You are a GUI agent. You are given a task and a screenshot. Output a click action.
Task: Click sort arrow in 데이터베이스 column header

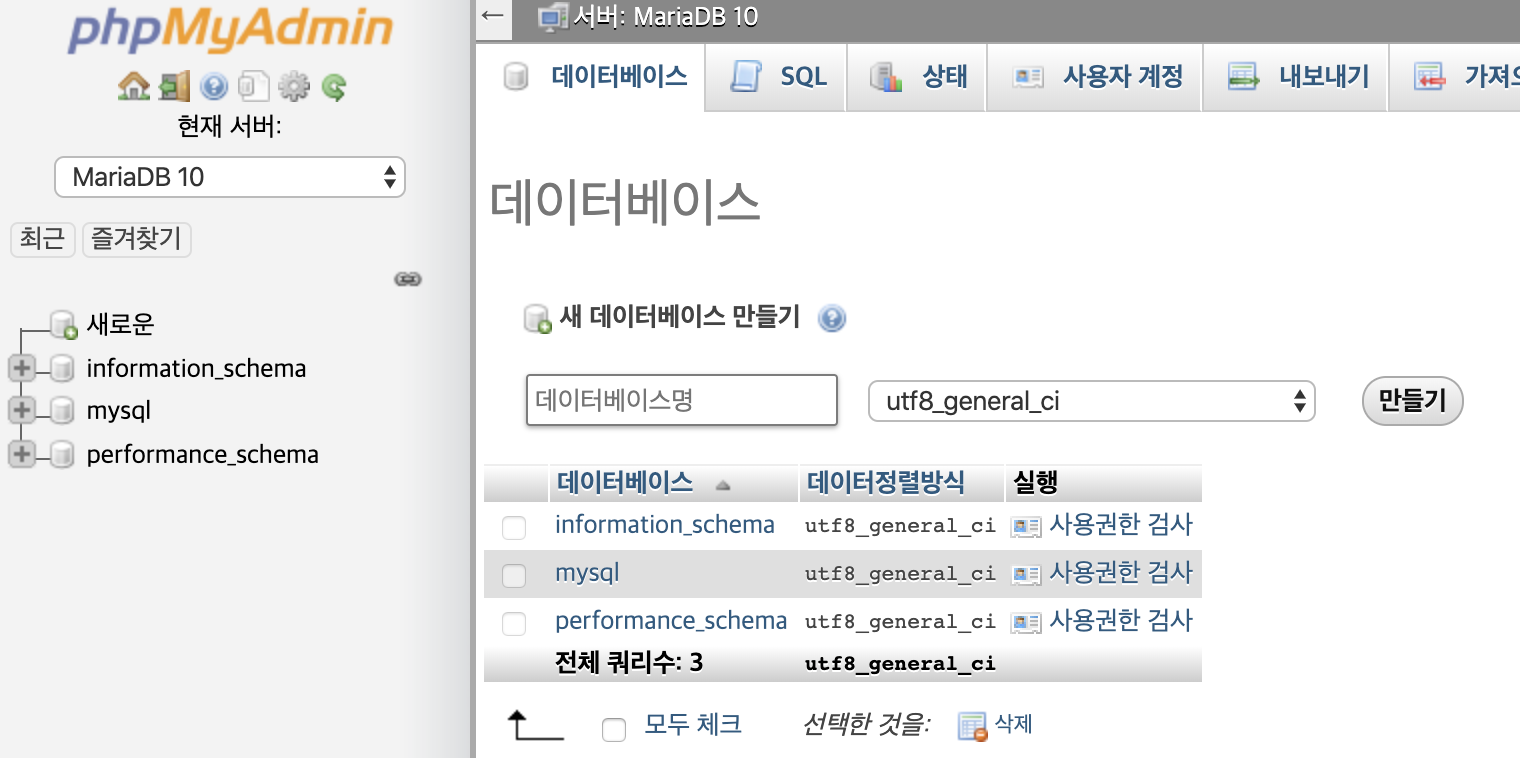(723, 486)
